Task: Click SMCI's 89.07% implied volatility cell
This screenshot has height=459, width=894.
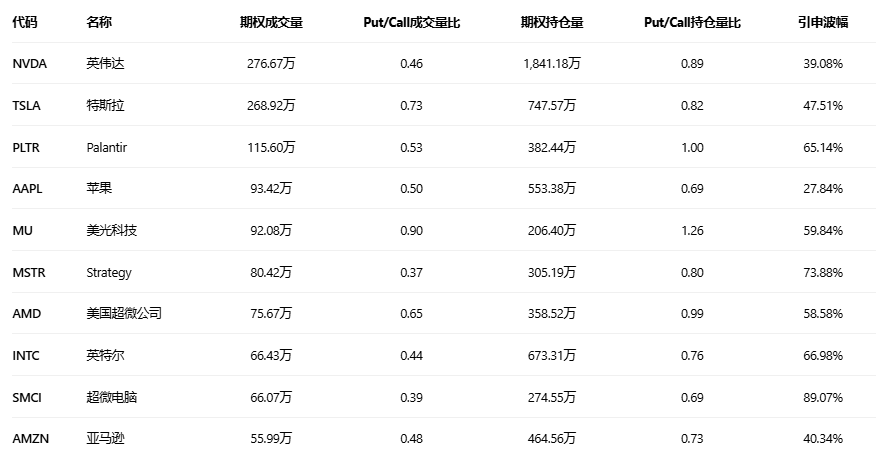Action: [x=823, y=398]
